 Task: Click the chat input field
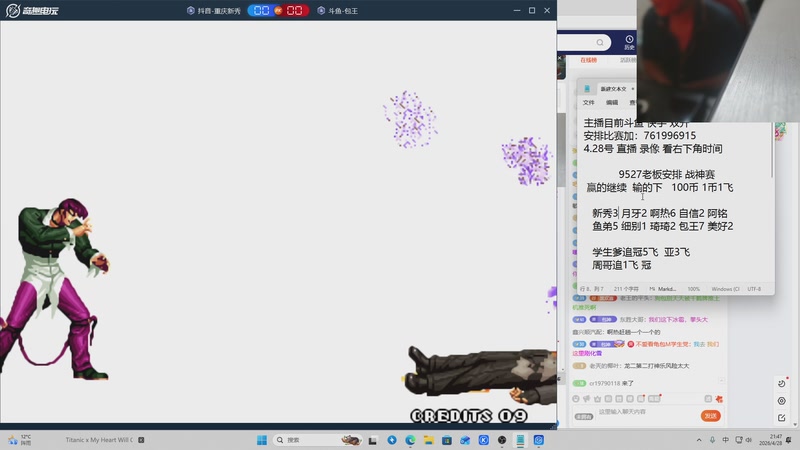click(646, 412)
